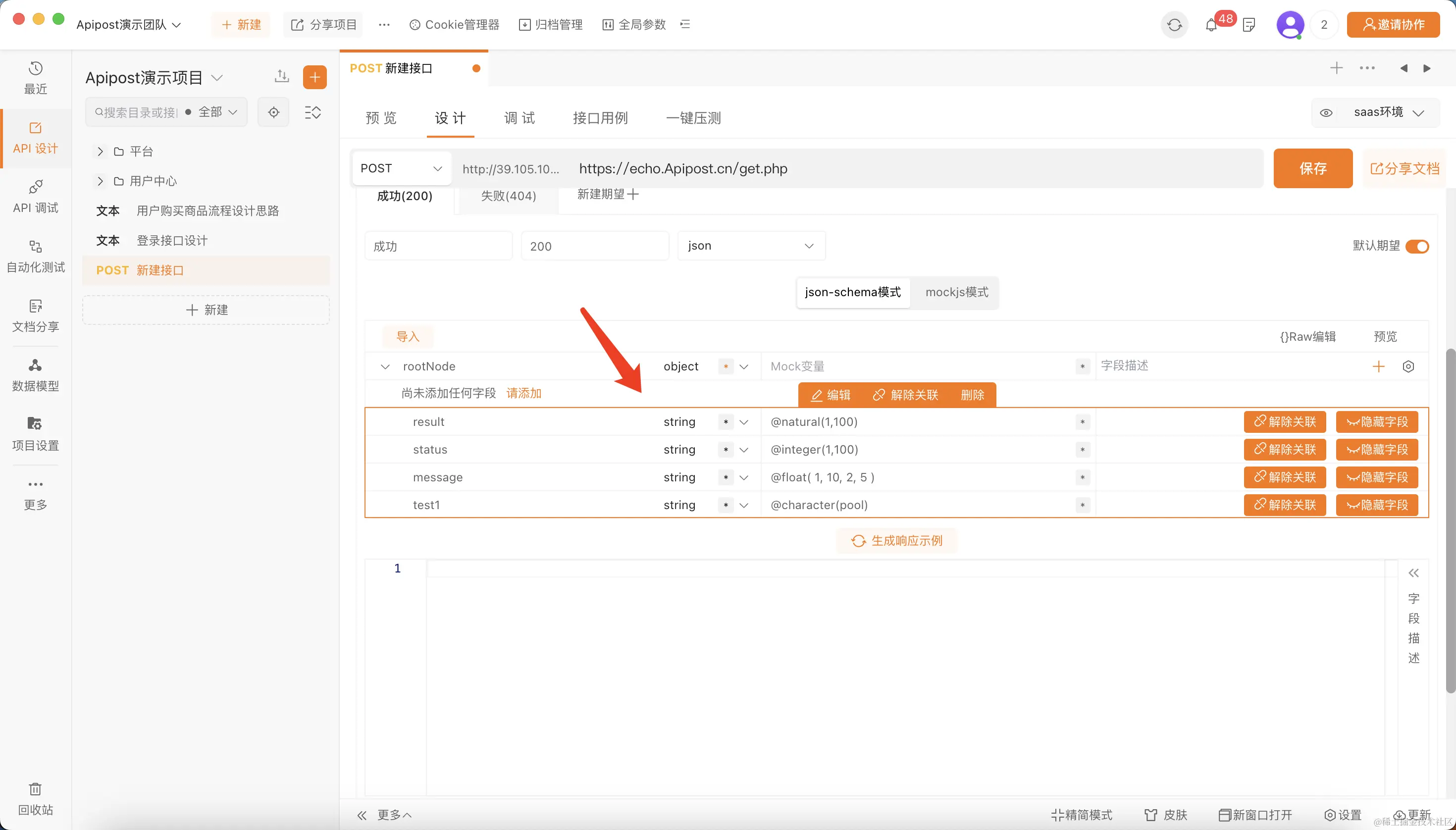Screen dimensions: 1456x830
Task: Switch to the 接口用例 tab
Action: 600,118
